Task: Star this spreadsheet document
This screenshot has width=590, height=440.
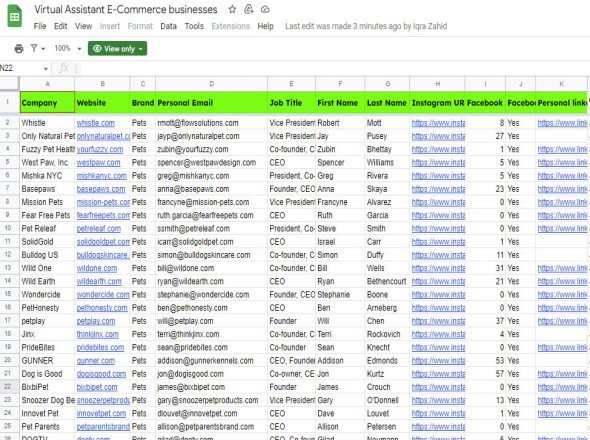Action: coord(232,9)
